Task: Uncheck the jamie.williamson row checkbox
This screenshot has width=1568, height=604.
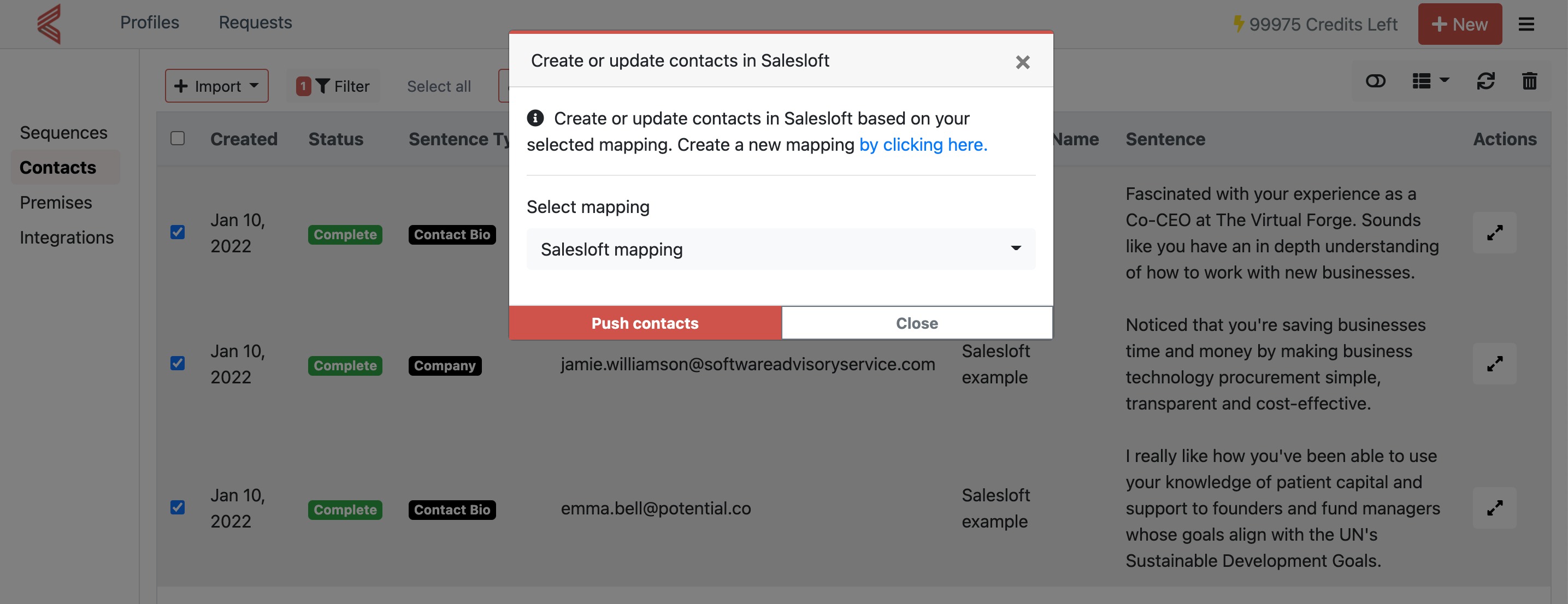Action: (x=178, y=364)
